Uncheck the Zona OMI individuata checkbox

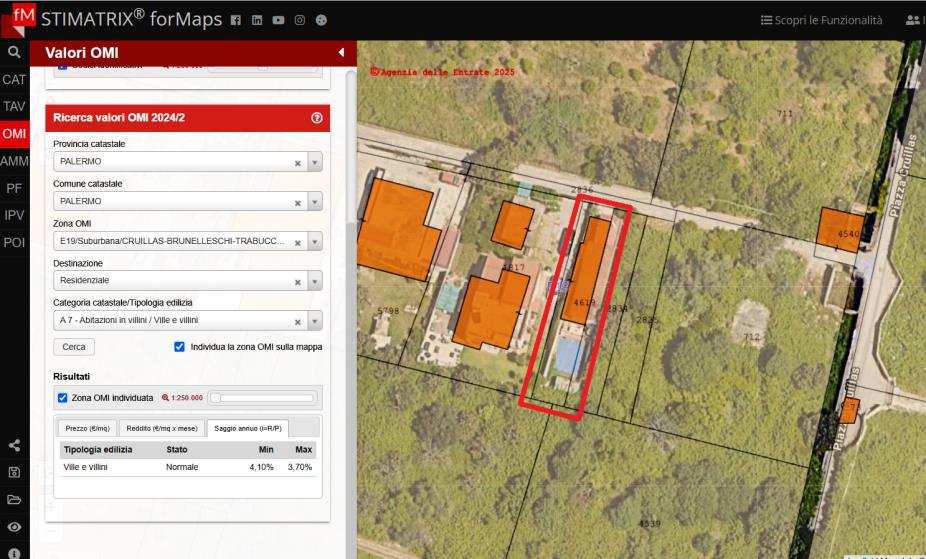pos(63,398)
